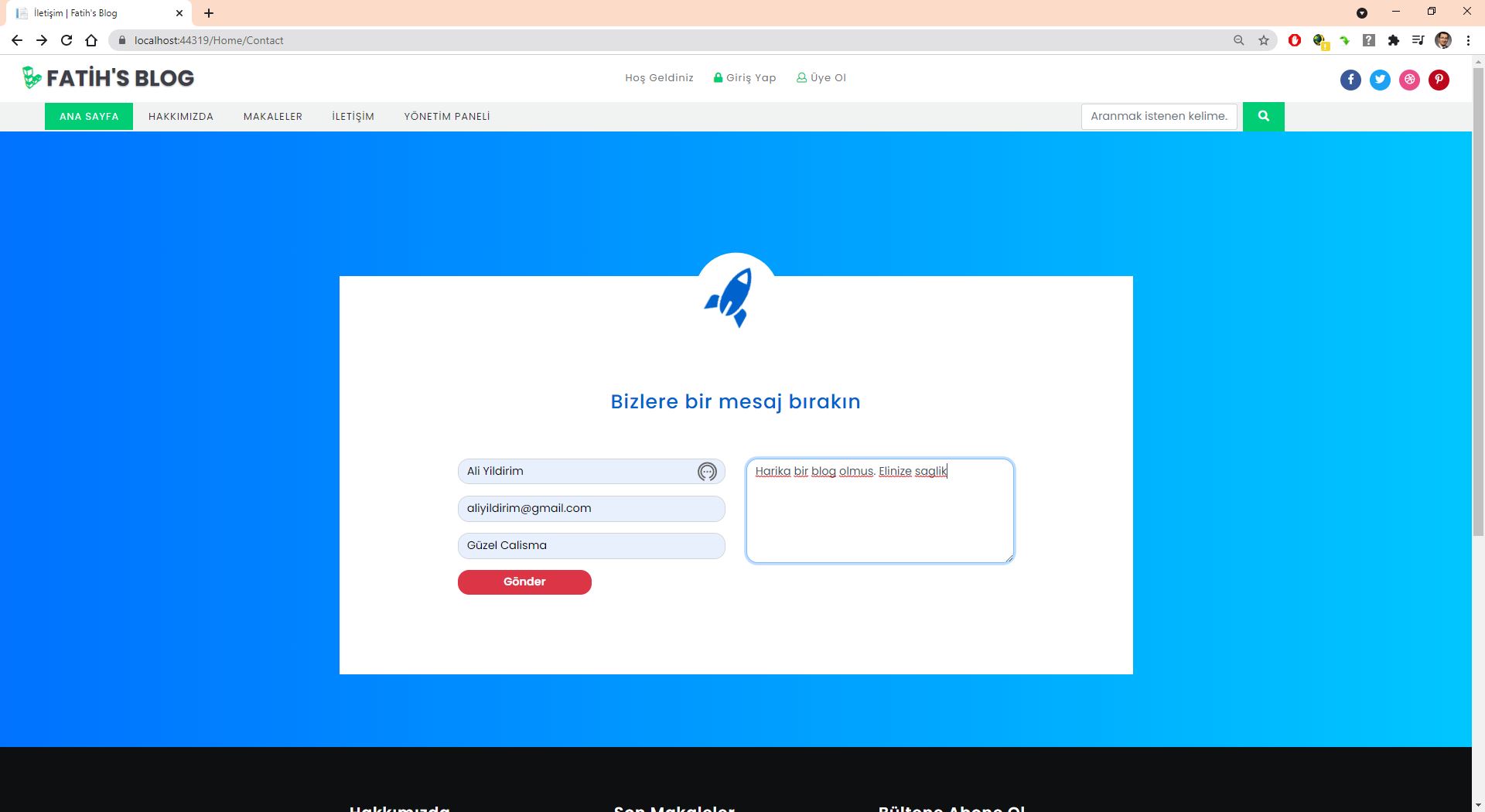1485x812 pixels.
Task: Click the Fatih's Blog logo
Action: point(108,77)
